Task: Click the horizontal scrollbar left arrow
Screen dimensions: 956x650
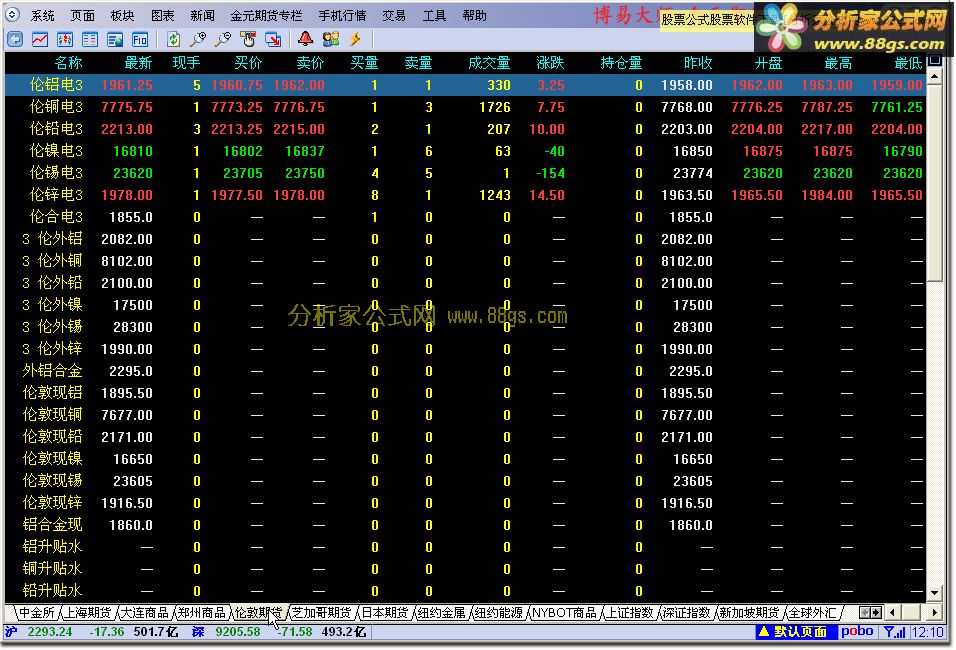Action: (x=893, y=612)
